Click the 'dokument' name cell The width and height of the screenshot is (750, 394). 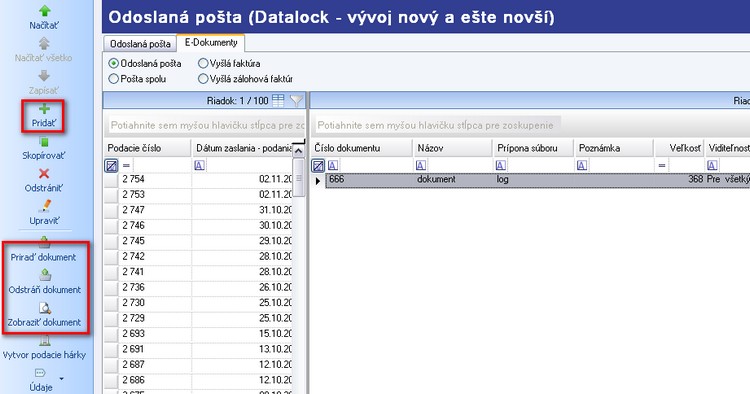tap(452, 180)
